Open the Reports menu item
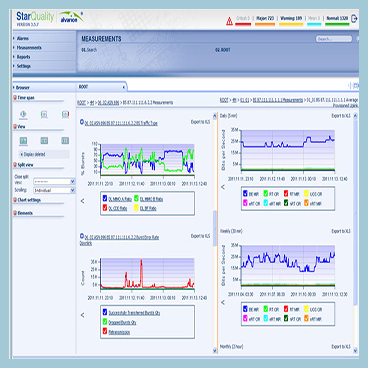 [23, 57]
